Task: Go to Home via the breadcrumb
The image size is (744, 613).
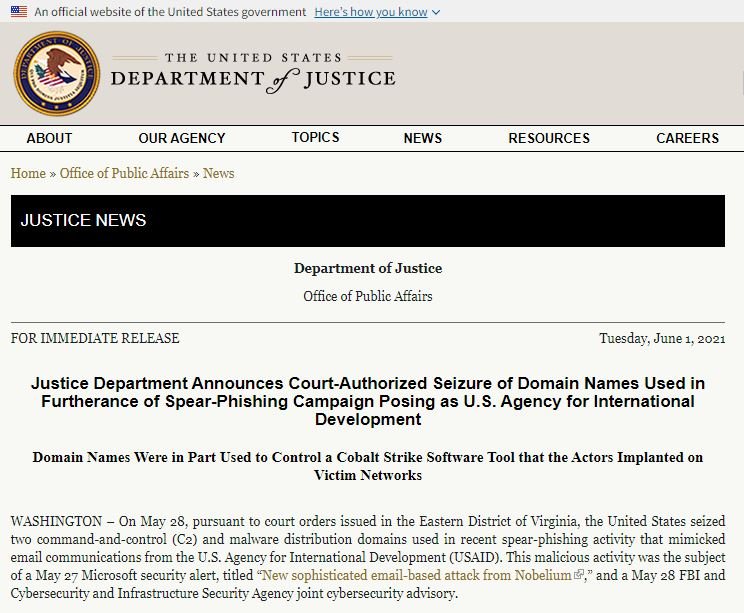Action: tap(28, 173)
